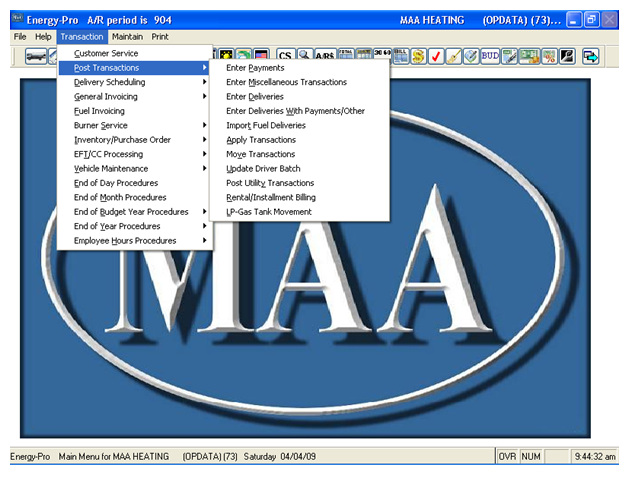
Task: Click the gold dollar sign toolbar icon
Action: click(x=418, y=56)
